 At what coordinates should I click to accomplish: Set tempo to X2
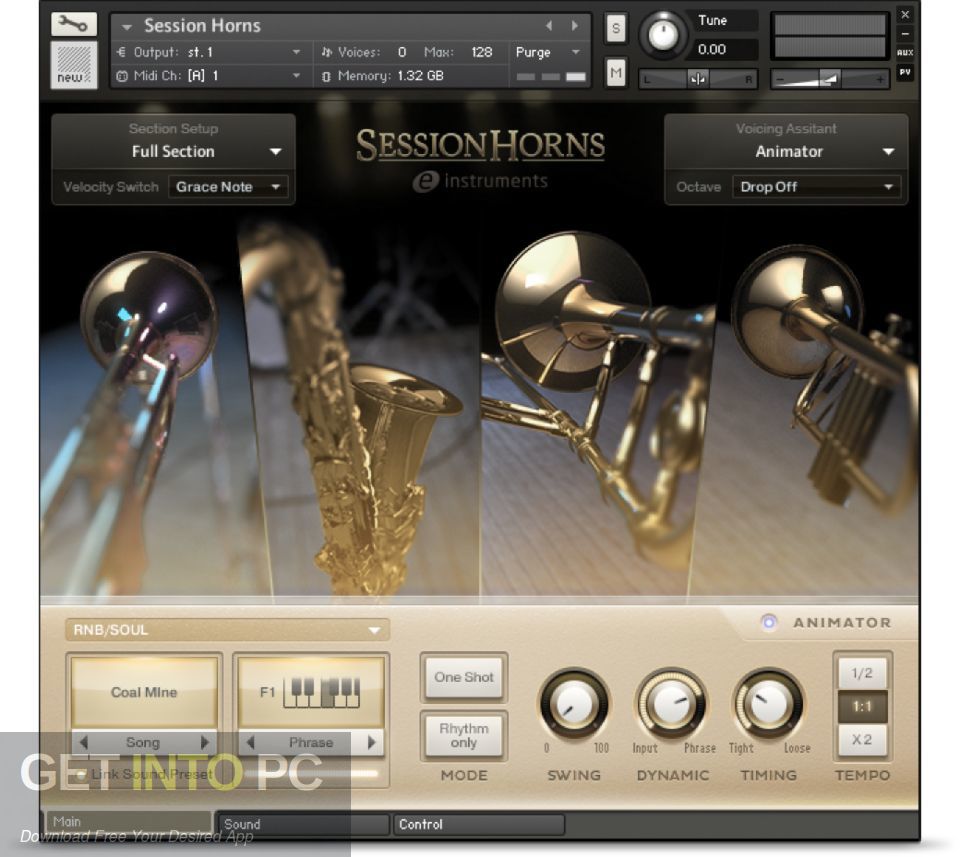(x=861, y=739)
